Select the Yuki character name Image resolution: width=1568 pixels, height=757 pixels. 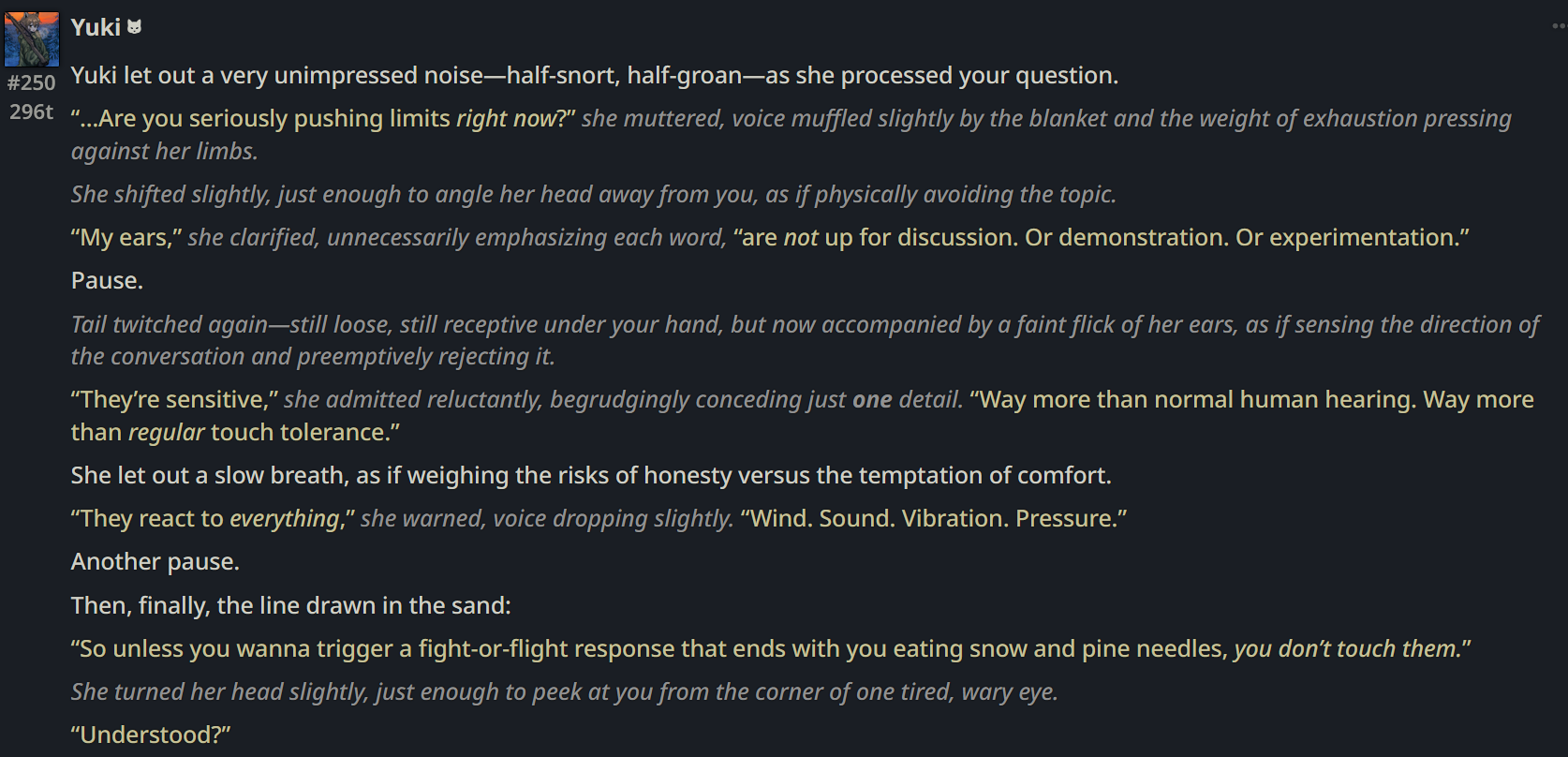pyautogui.click(x=96, y=27)
